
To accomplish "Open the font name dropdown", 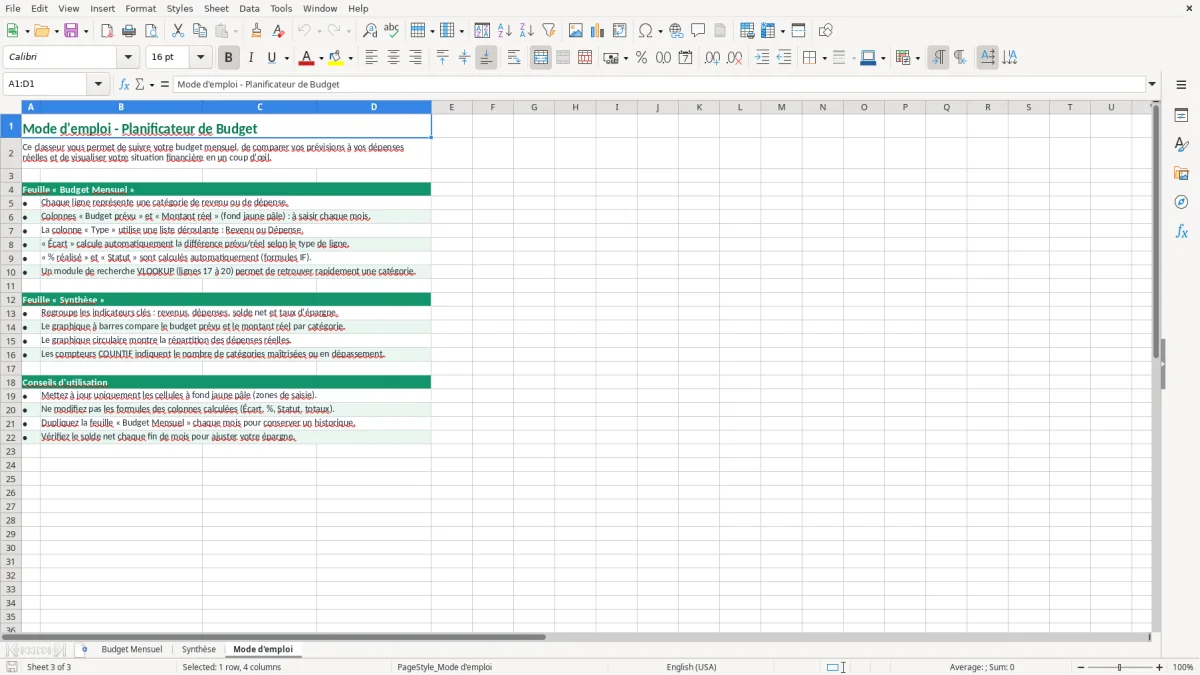I will pos(128,58).
